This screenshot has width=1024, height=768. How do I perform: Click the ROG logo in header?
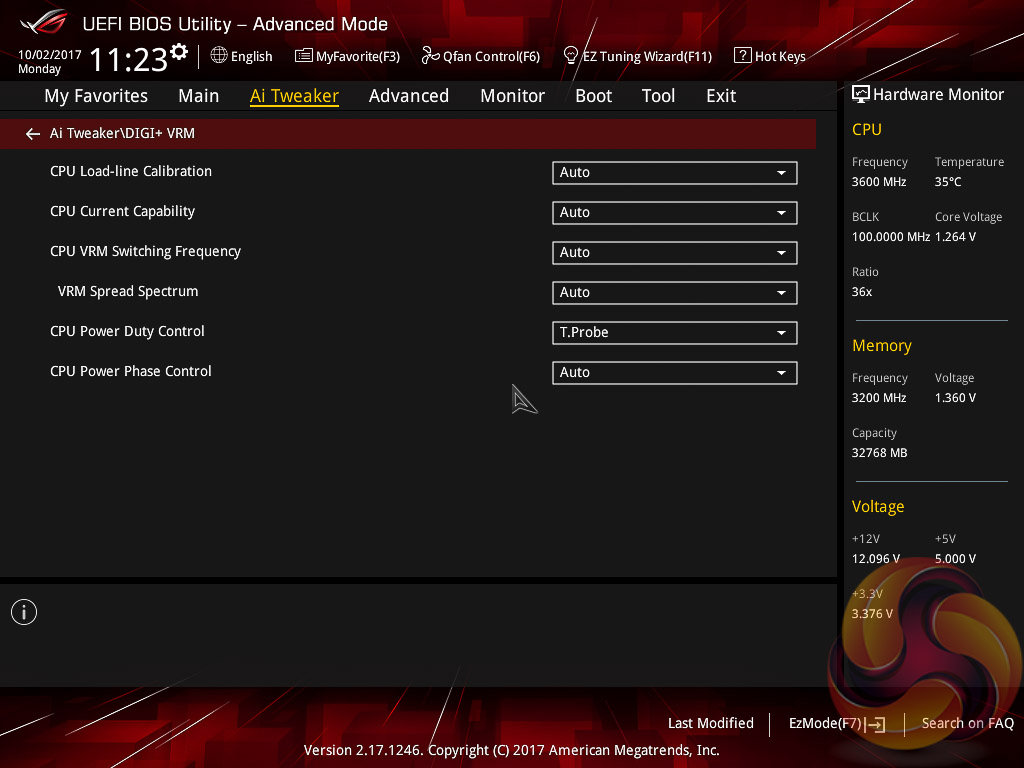pyautogui.click(x=44, y=23)
